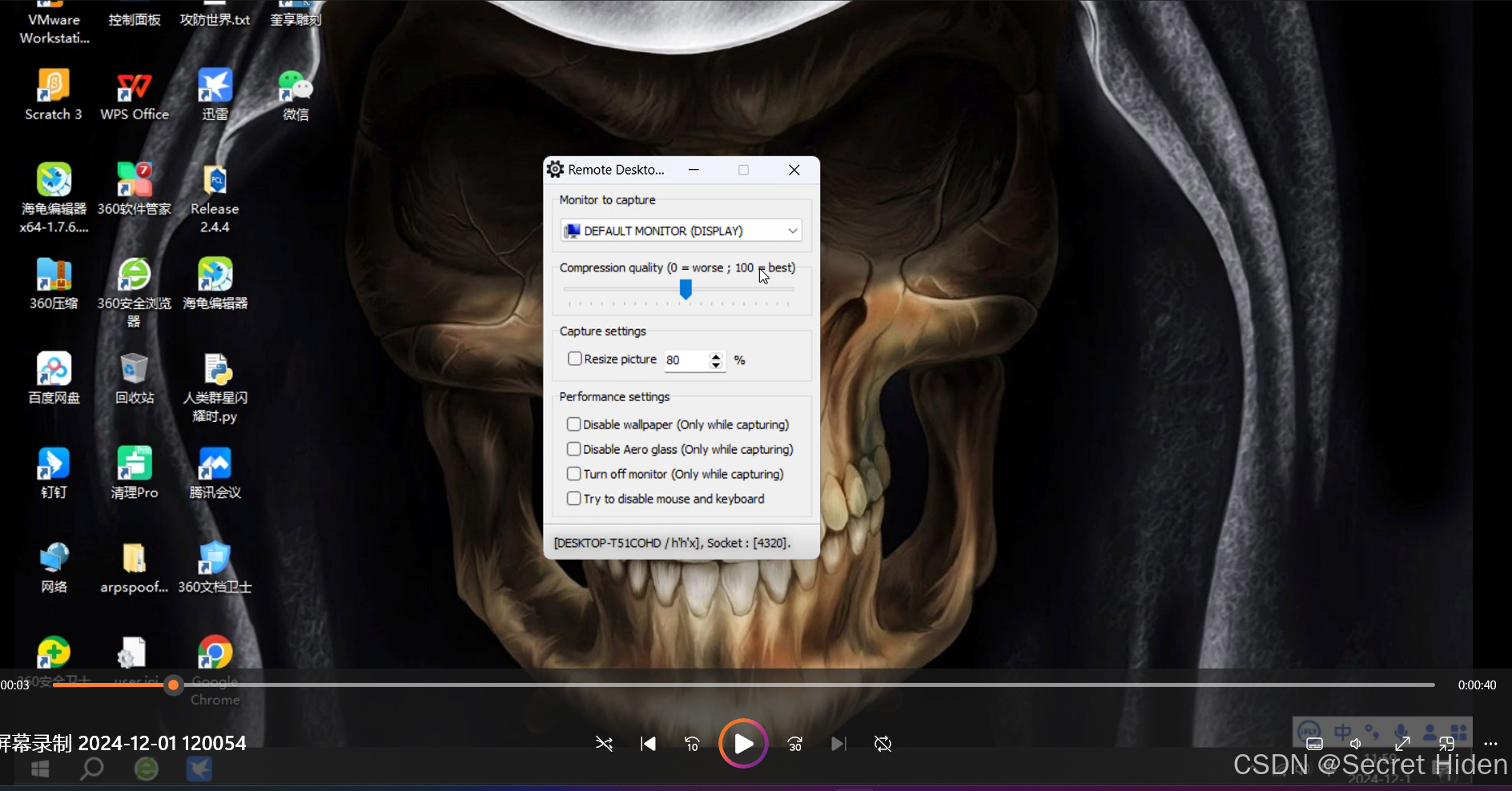Open the 360压缩 desktop icon
The image size is (1512, 791).
pyautogui.click(x=54, y=283)
